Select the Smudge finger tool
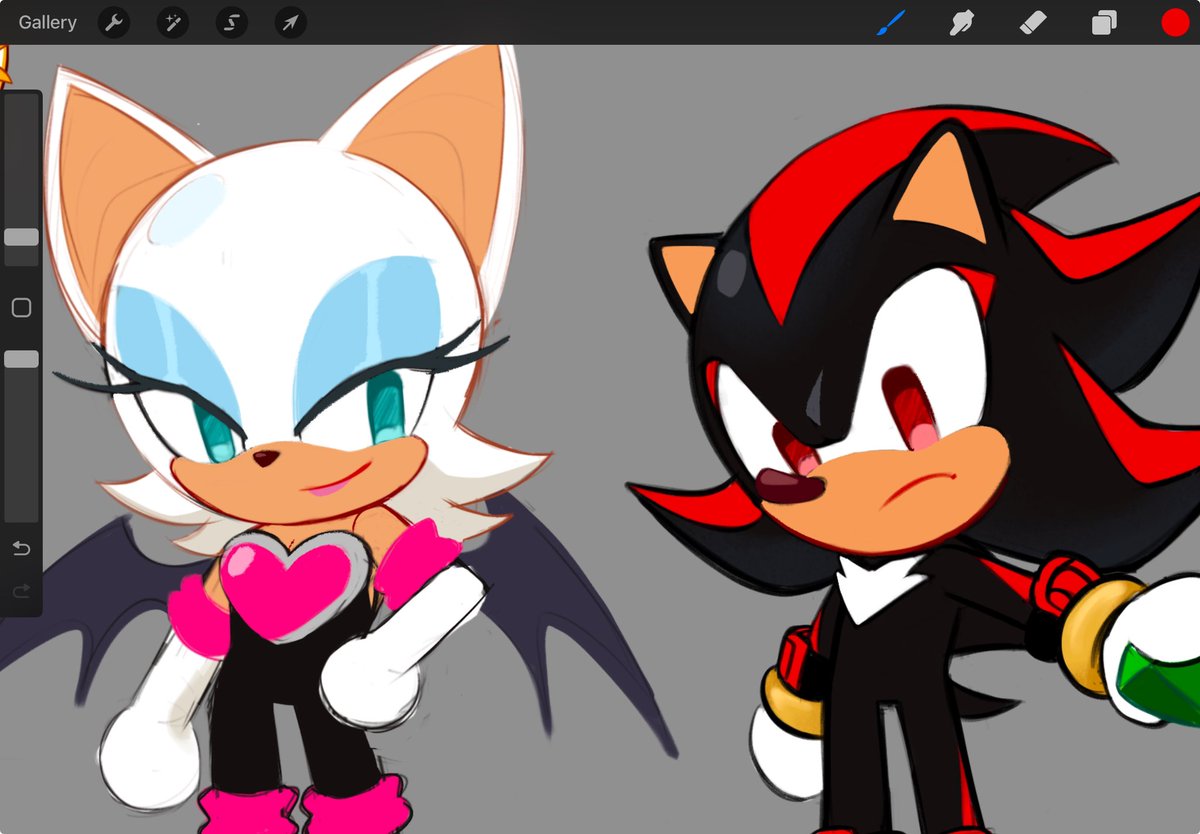 (x=961, y=22)
